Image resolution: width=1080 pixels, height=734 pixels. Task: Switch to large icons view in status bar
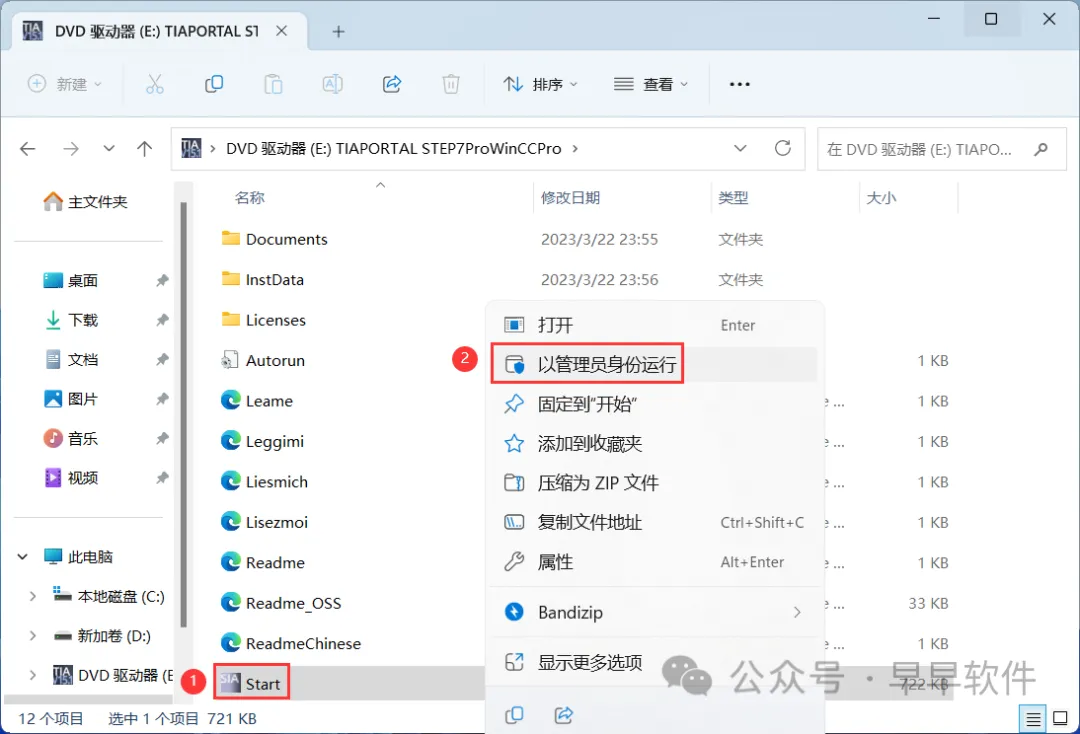coord(1061,719)
